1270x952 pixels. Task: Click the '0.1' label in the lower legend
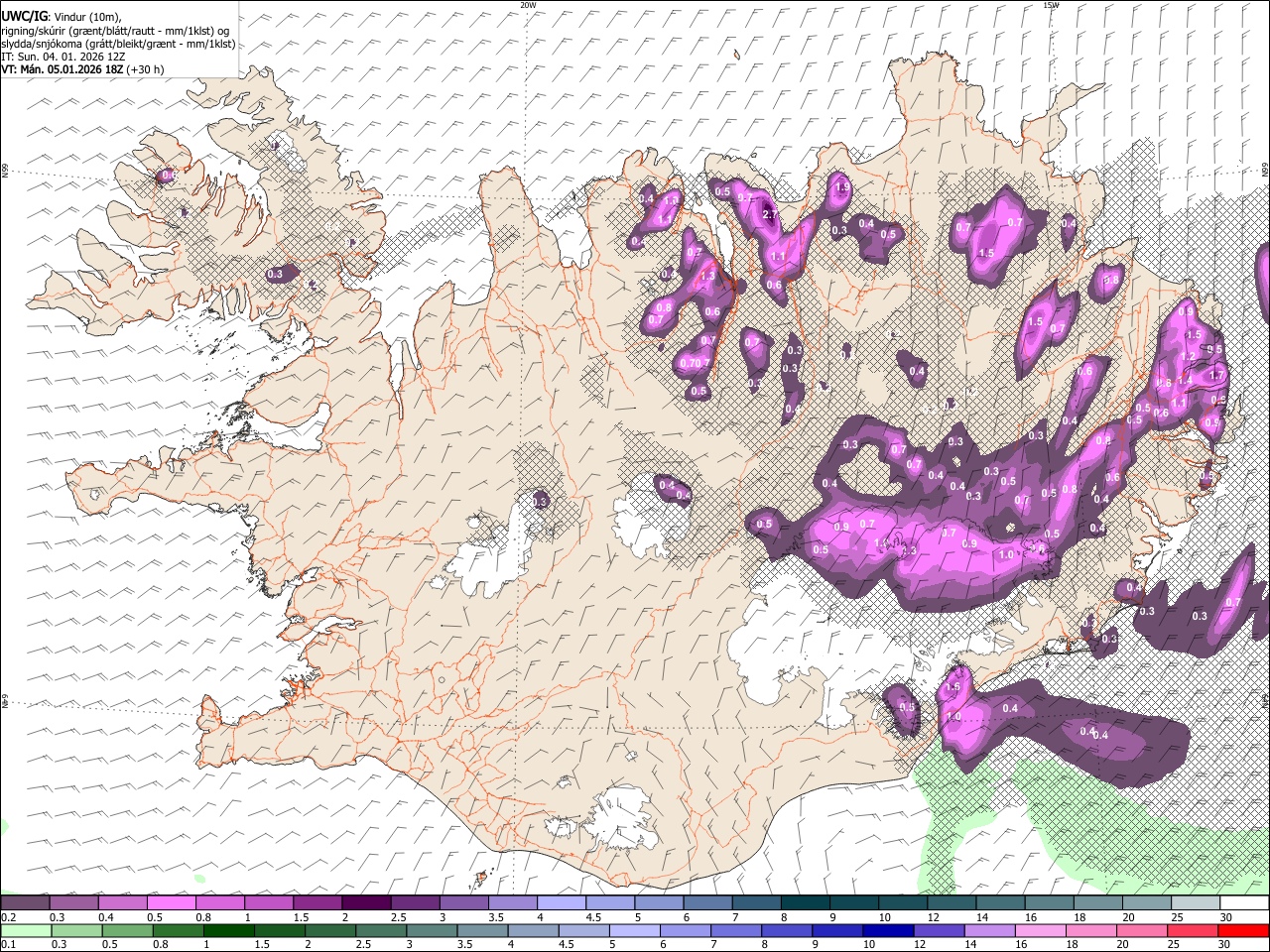8,945
